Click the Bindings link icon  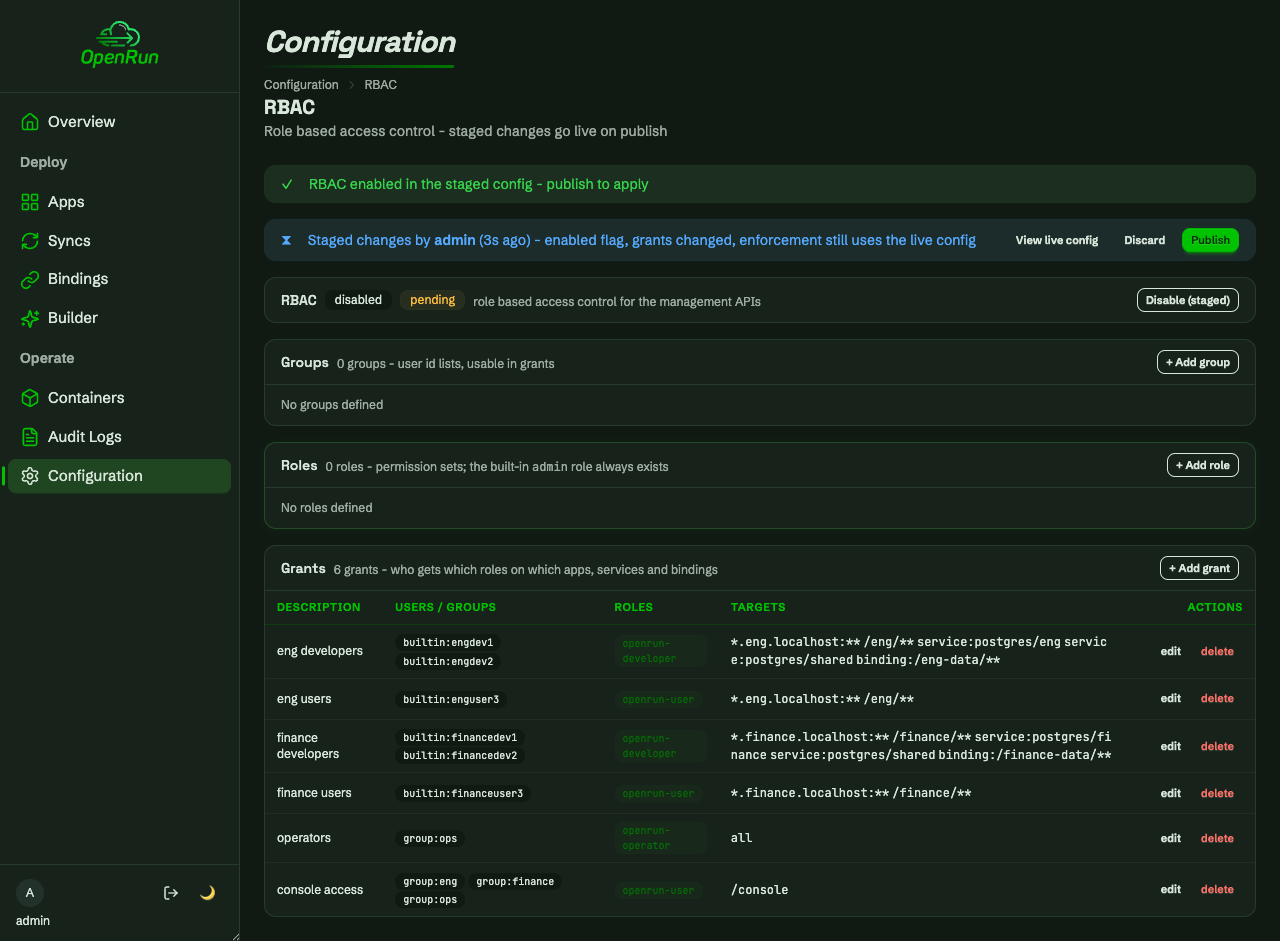coord(30,279)
